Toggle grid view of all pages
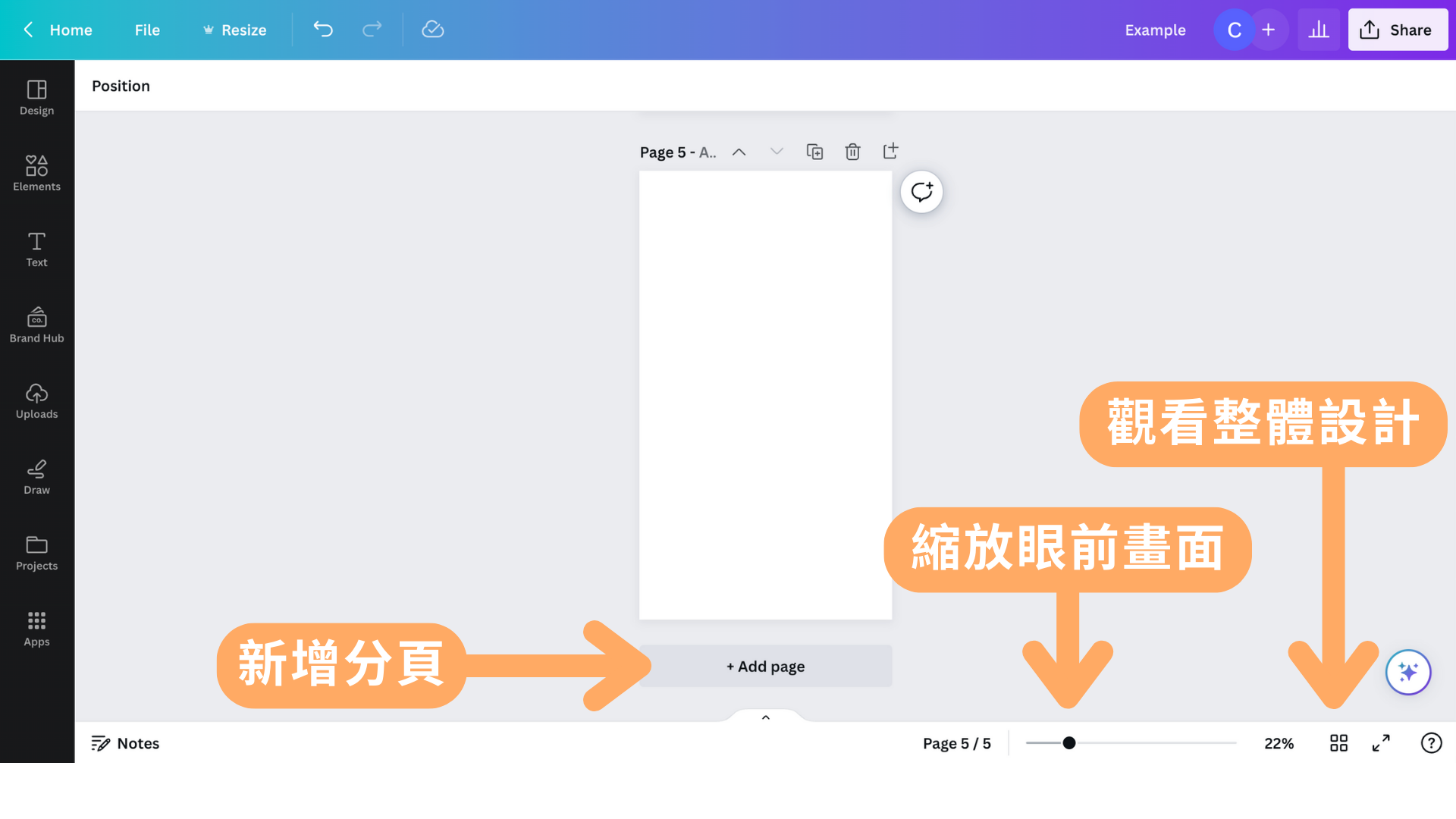Image resolution: width=1456 pixels, height=819 pixels. coord(1338,743)
